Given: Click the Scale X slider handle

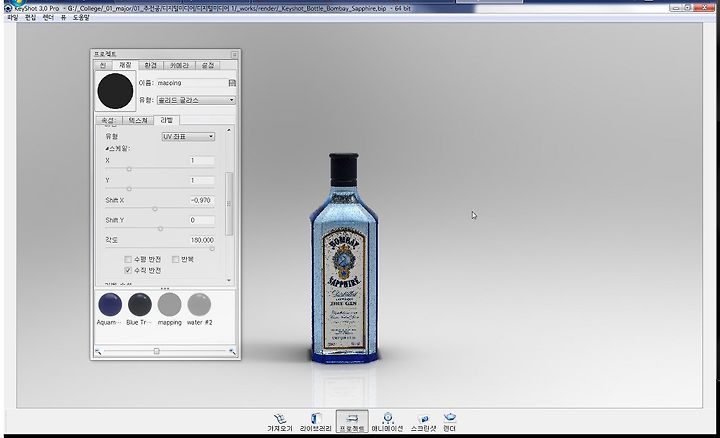Looking at the screenshot, I should coord(129,169).
